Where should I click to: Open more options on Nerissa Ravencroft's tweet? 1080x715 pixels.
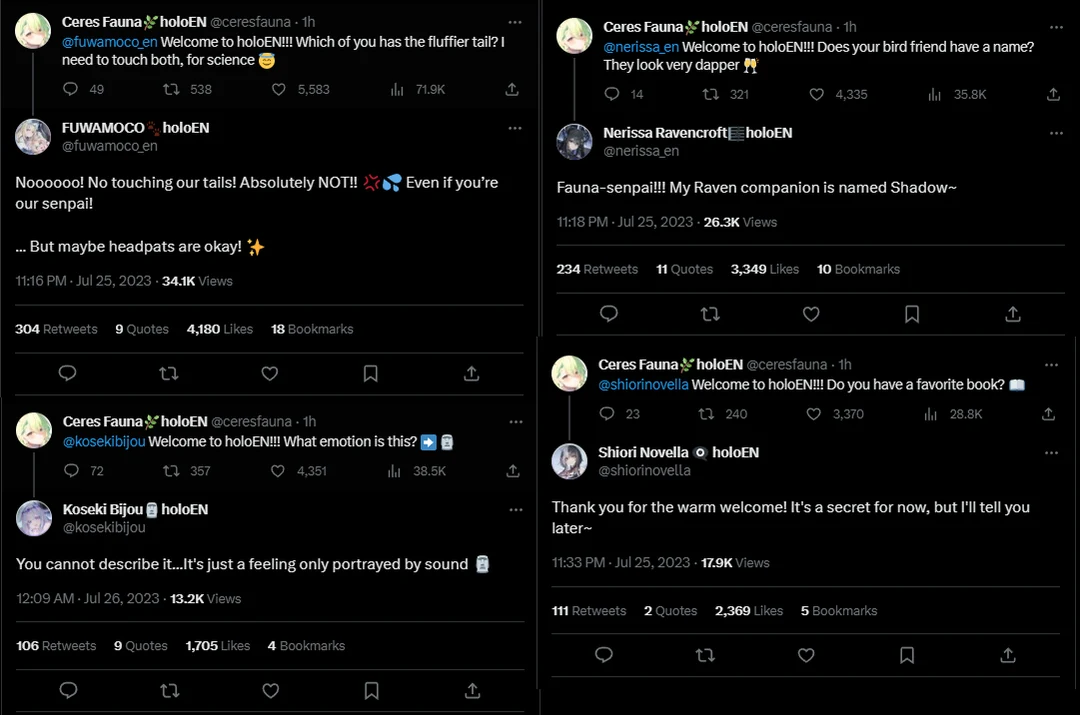(x=1053, y=133)
